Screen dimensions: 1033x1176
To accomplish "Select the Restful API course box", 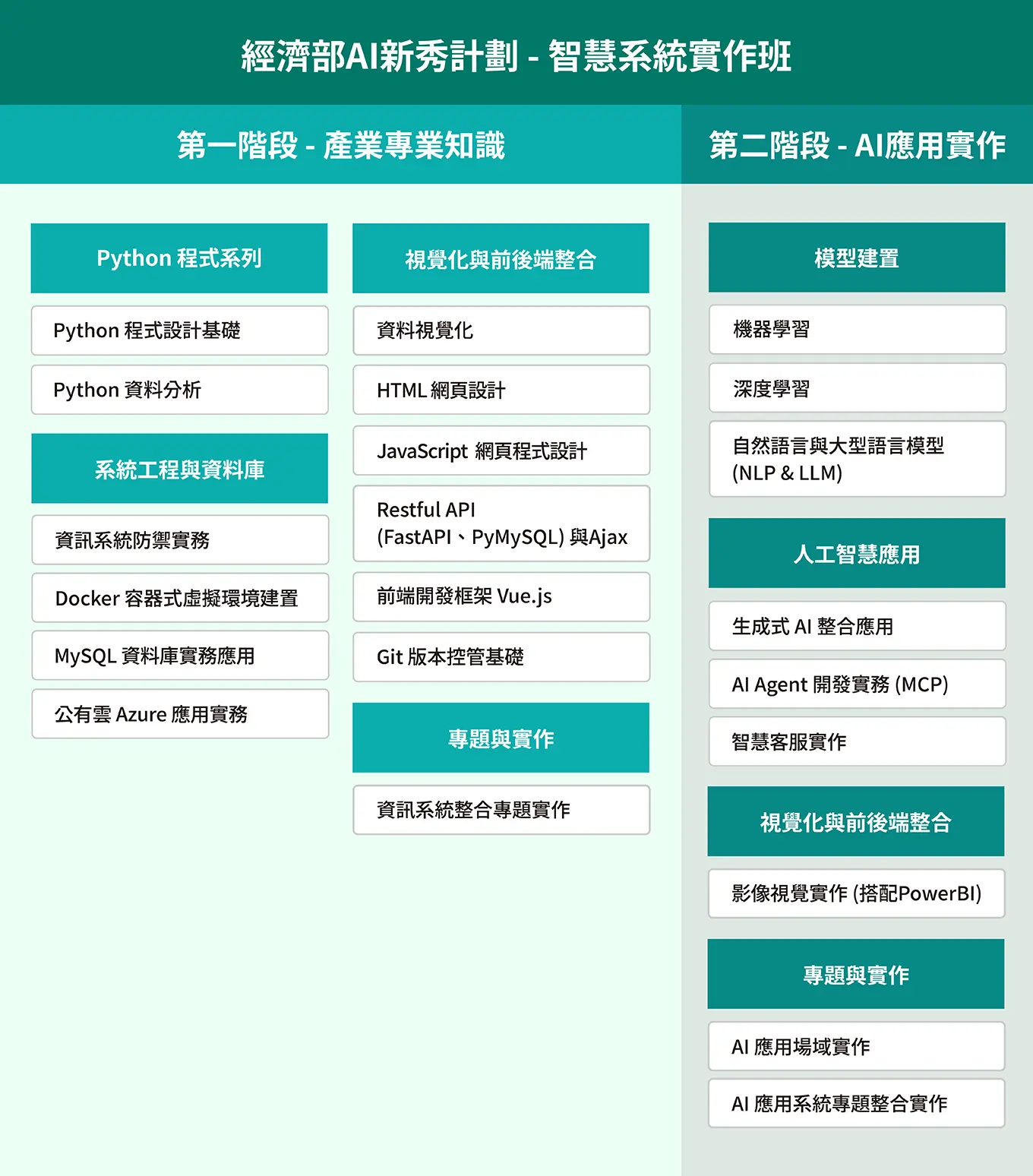I will (501, 523).
